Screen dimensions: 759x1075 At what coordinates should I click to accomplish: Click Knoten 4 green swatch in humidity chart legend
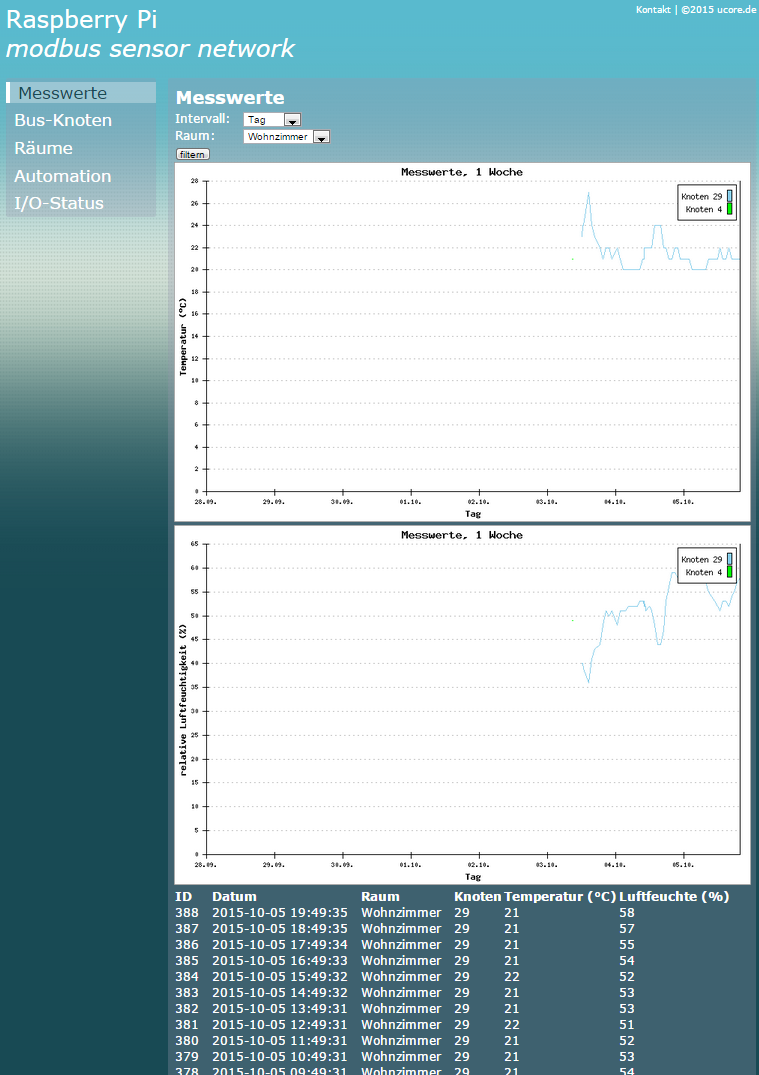730,572
